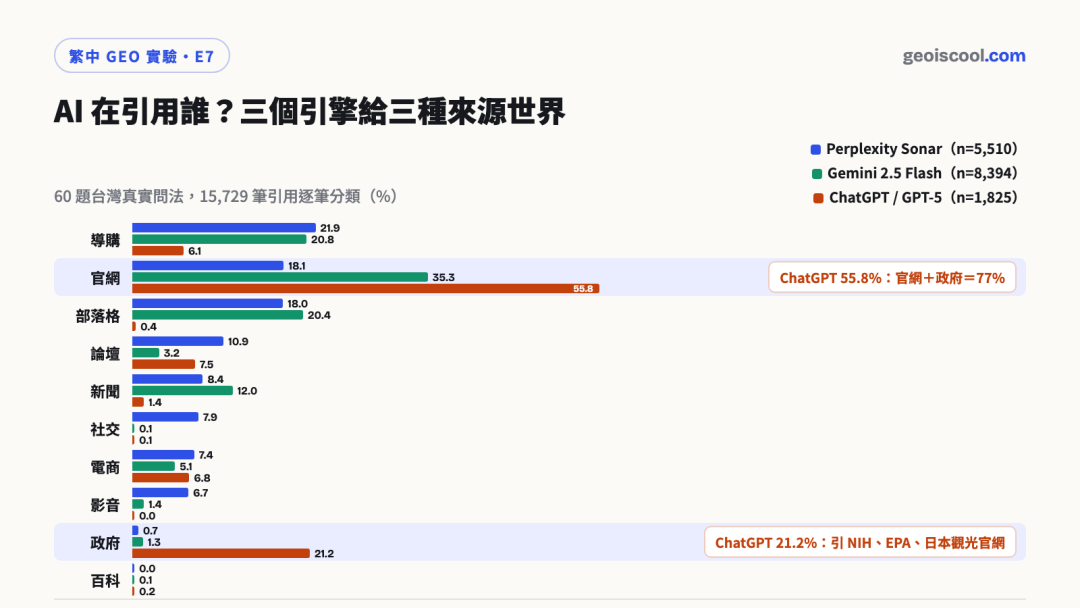
Task: Select the ChatGPT 21.2% NIH EPA callout
Action: (x=860, y=543)
